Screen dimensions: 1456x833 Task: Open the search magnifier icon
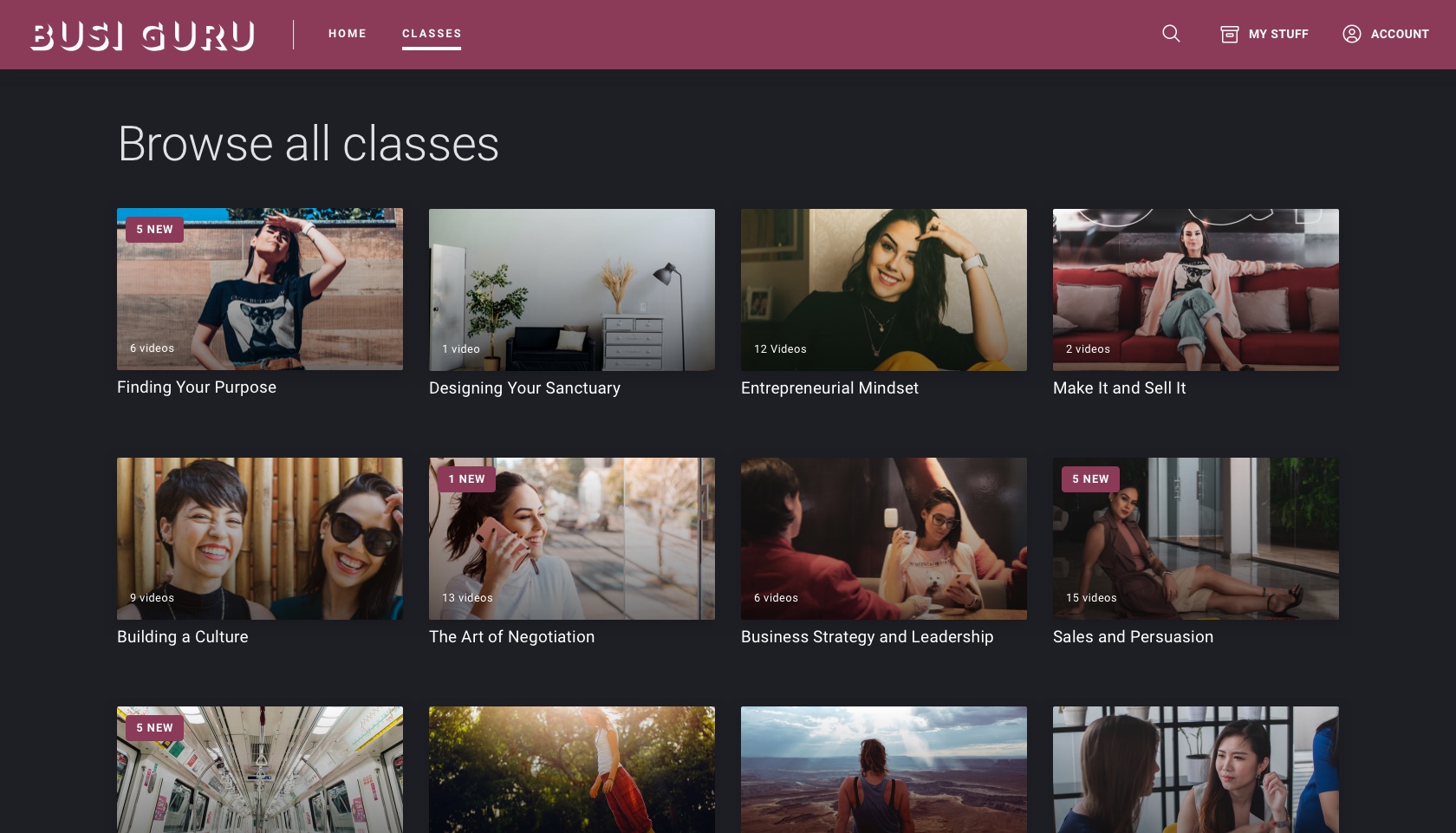click(1171, 34)
